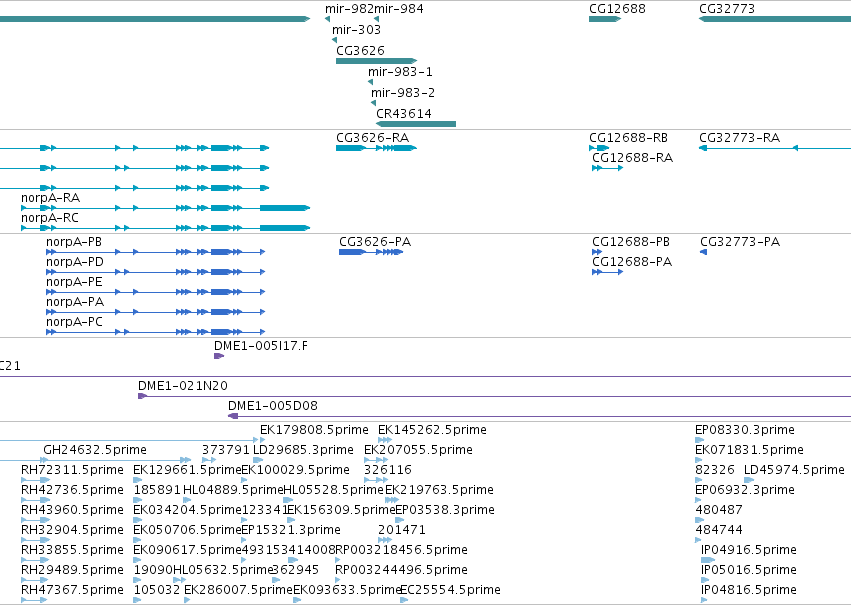Click the norpA-RC transcript label
The height and width of the screenshot is (605, 851).
(49, 218)
